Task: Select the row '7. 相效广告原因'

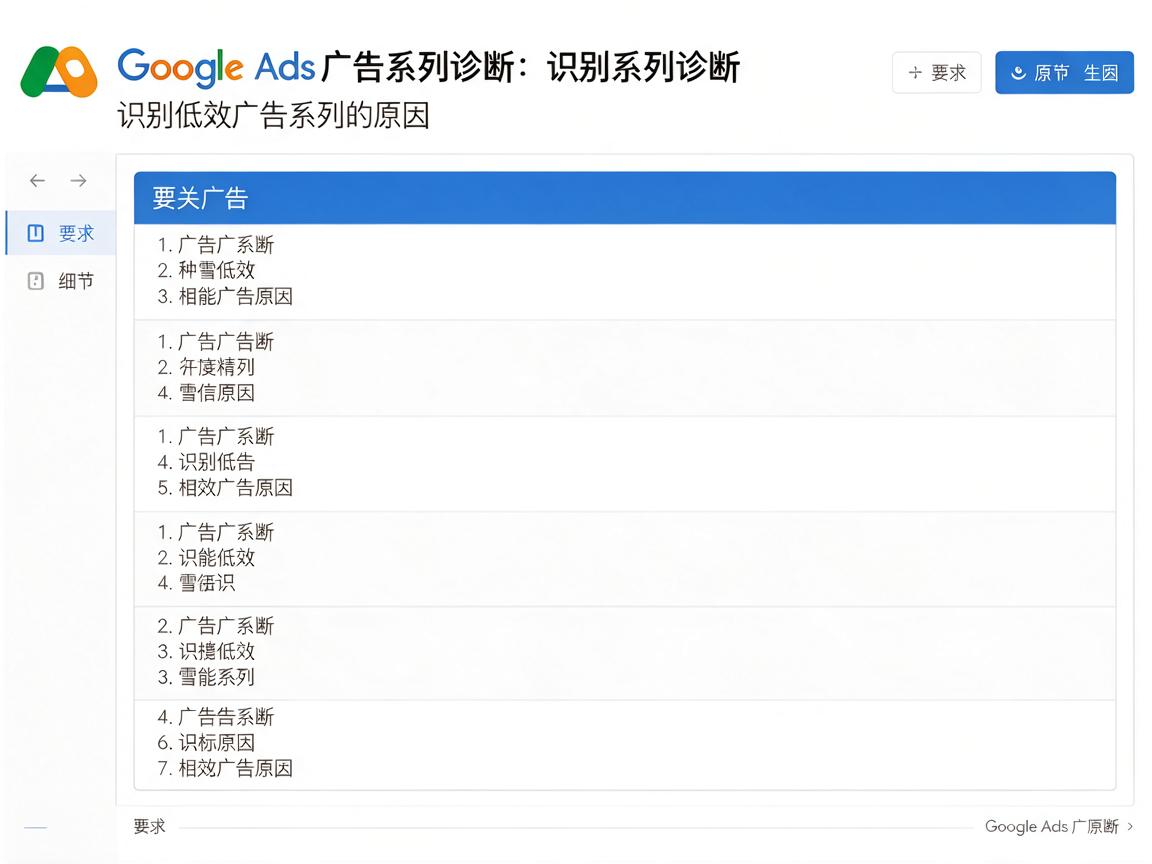Action: pyautogui.click(x=225, y=768)
